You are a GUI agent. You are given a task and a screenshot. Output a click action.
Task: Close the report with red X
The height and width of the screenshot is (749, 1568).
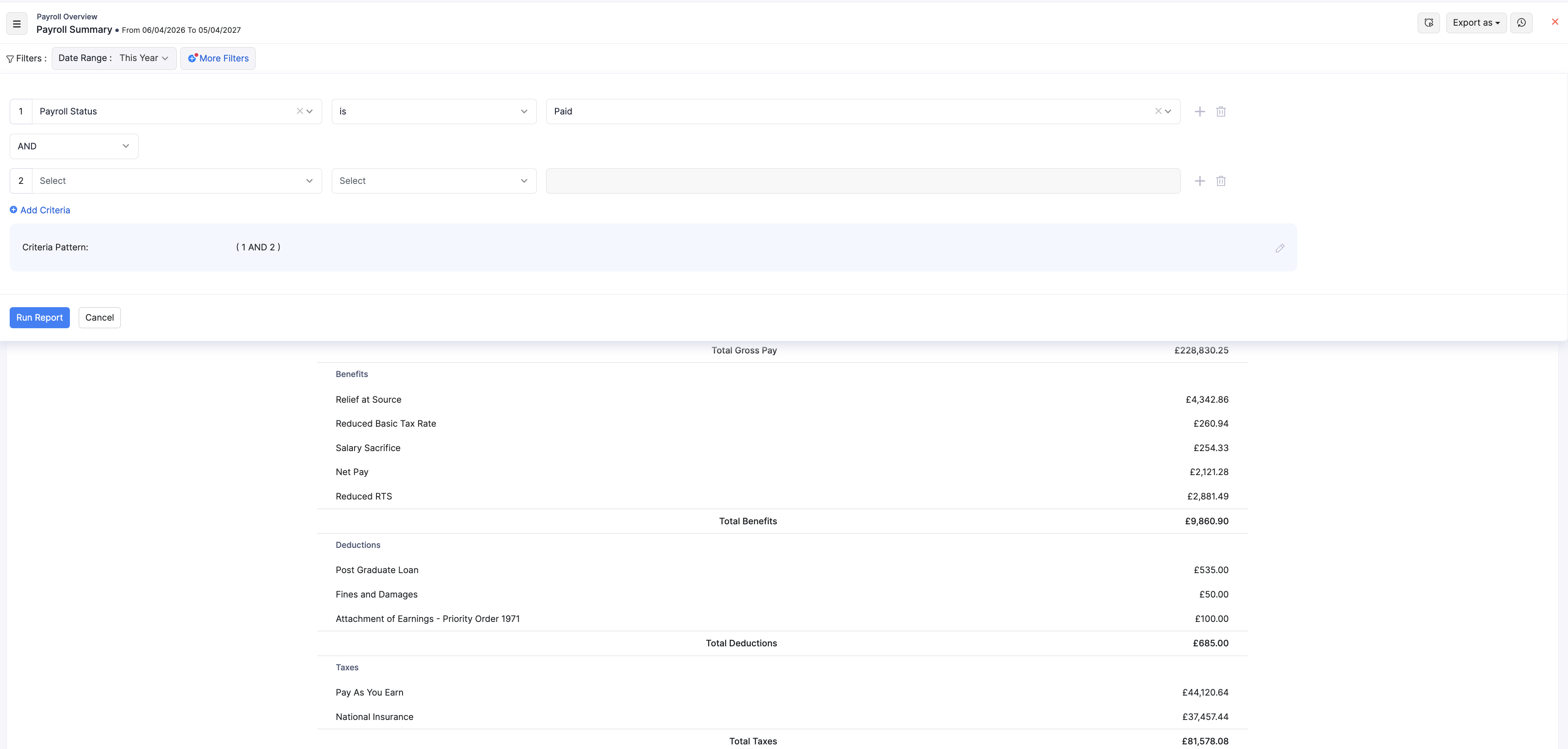[x=1555, y=22]
